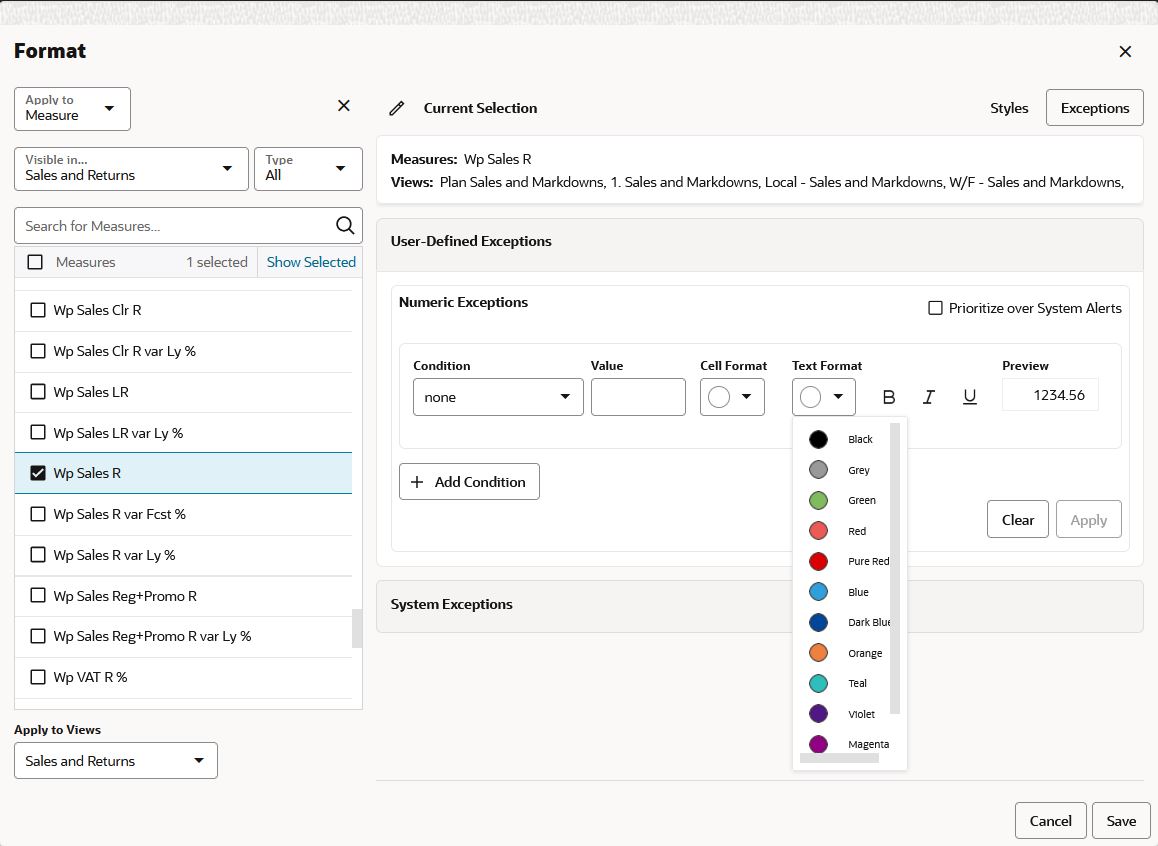Image resolution: width=1158 pixels, height=846 pixels.
Task: Click the Show Selected link
Action: [311, 262]
